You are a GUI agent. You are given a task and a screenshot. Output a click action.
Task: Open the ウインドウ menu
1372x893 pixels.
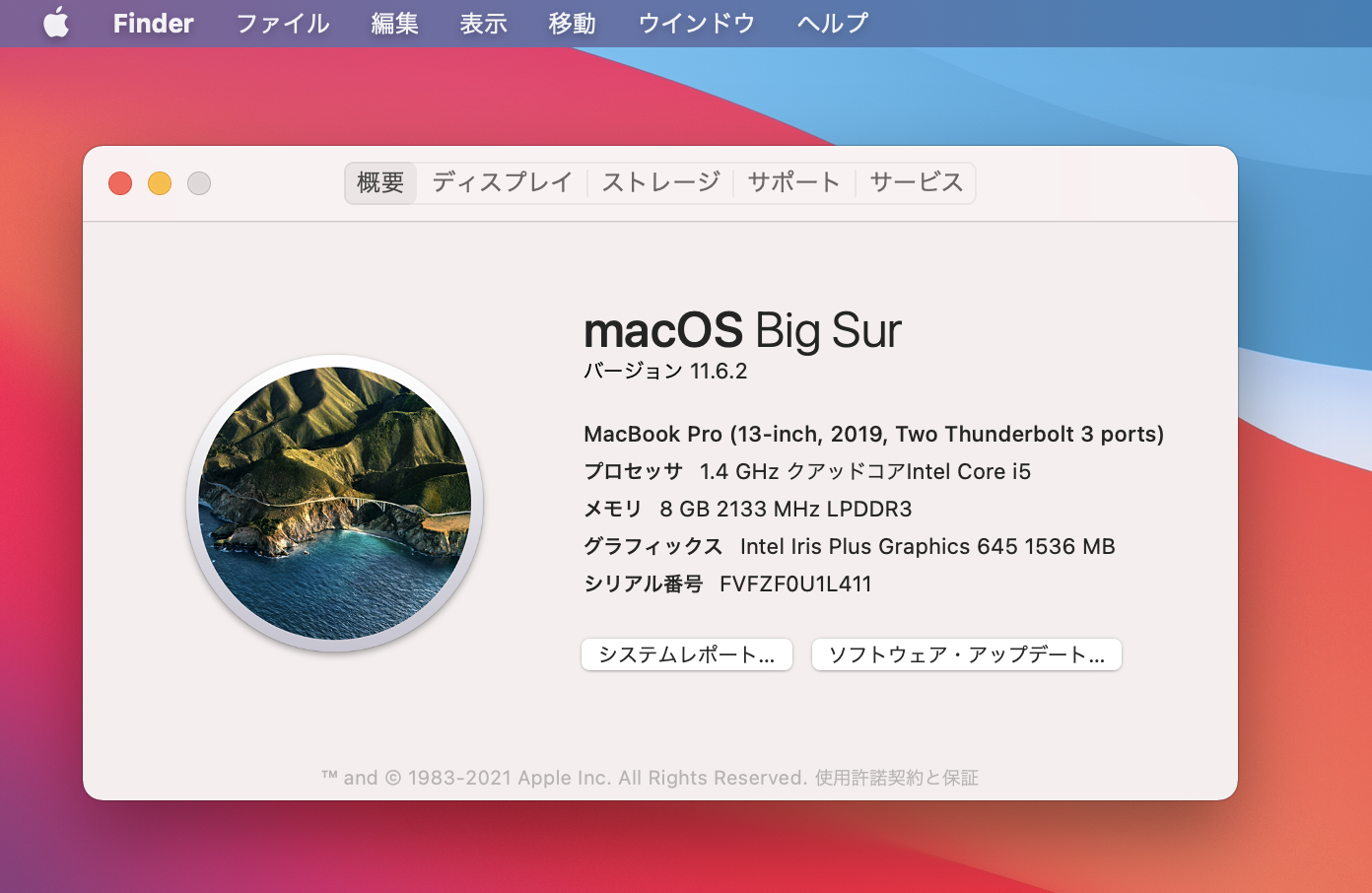pyautogui.click(x=696, y=23)
